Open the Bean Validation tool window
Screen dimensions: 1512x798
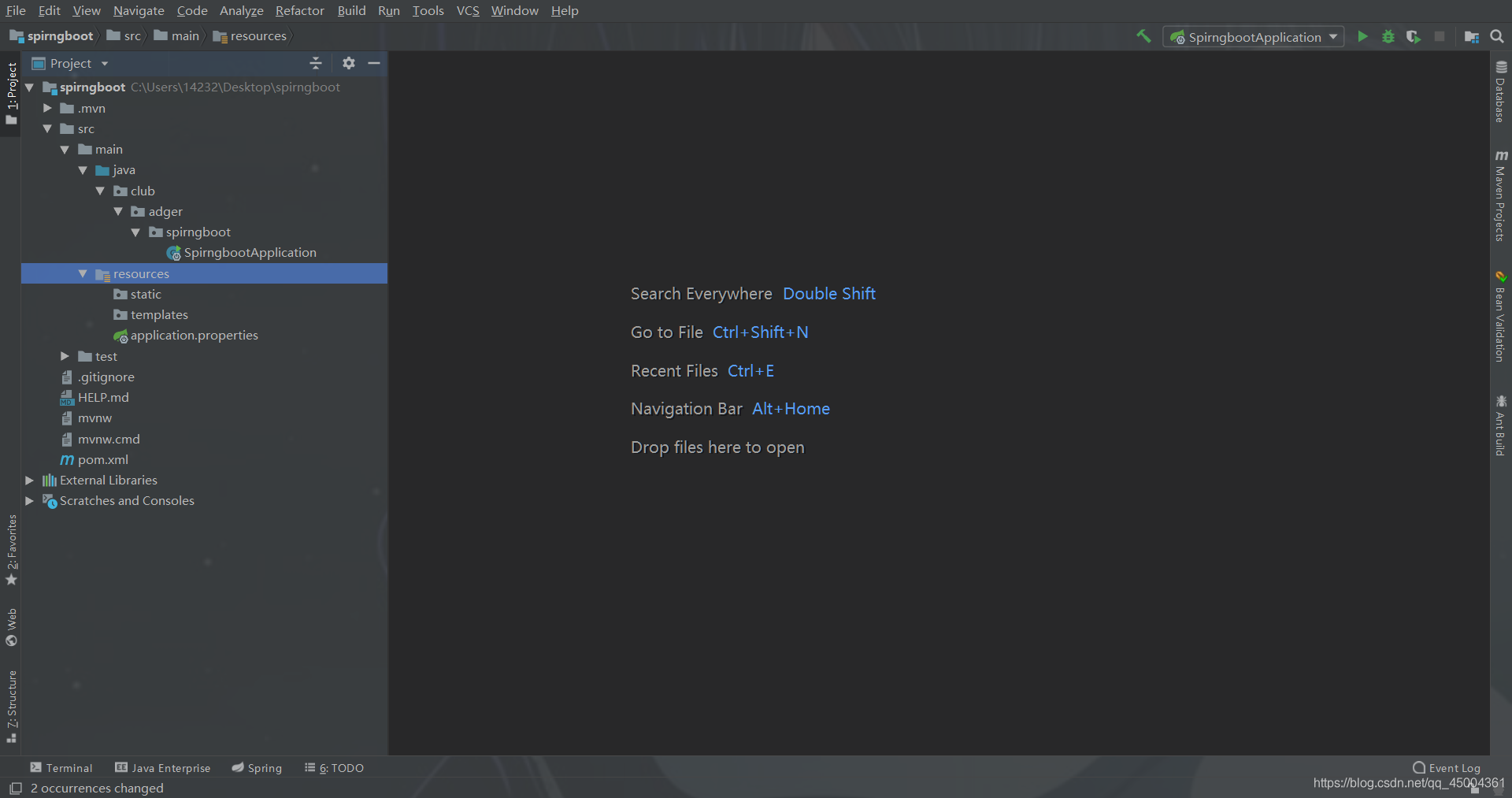point(1501,316)
